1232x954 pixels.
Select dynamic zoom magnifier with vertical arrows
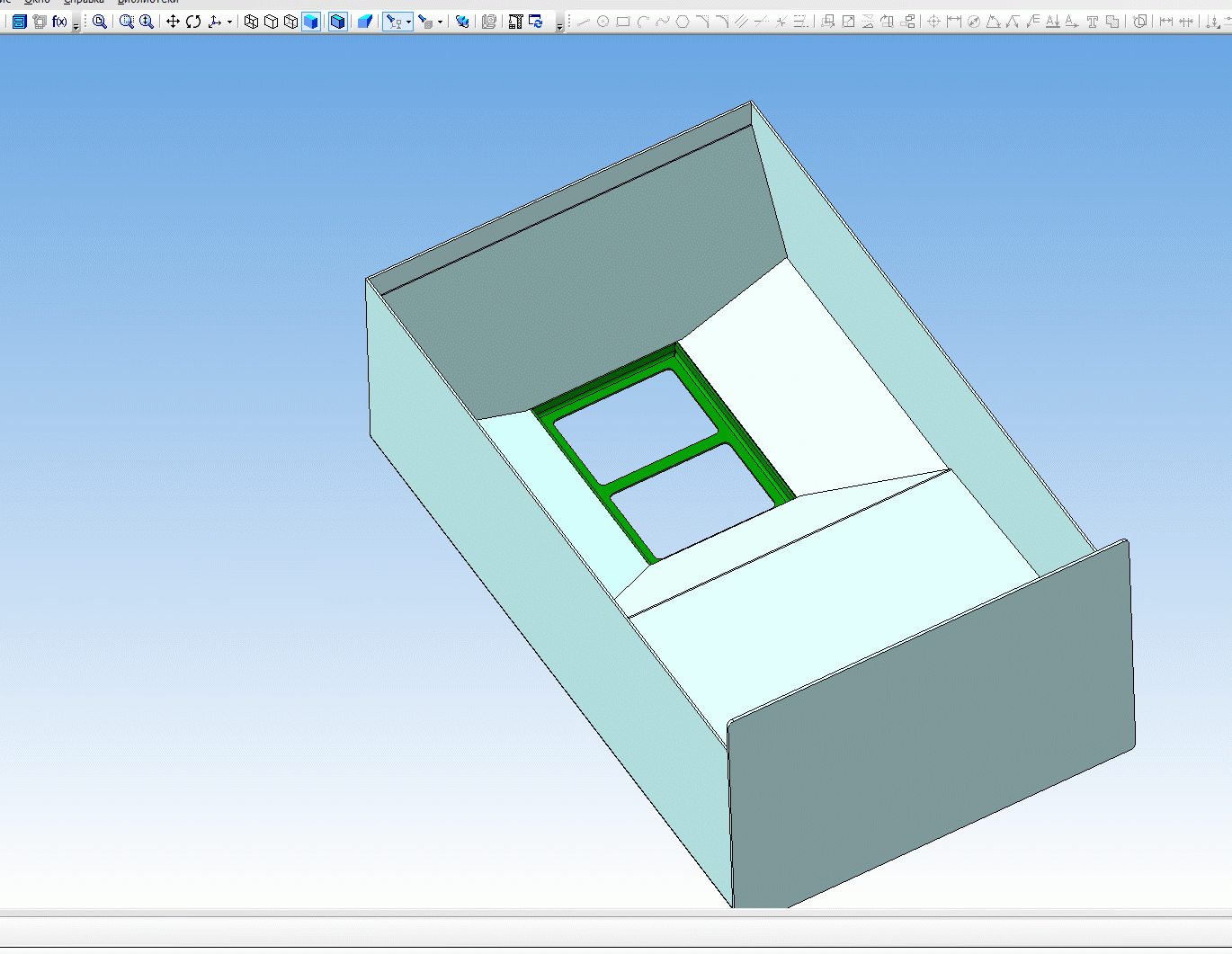click(x=147, y=22)
